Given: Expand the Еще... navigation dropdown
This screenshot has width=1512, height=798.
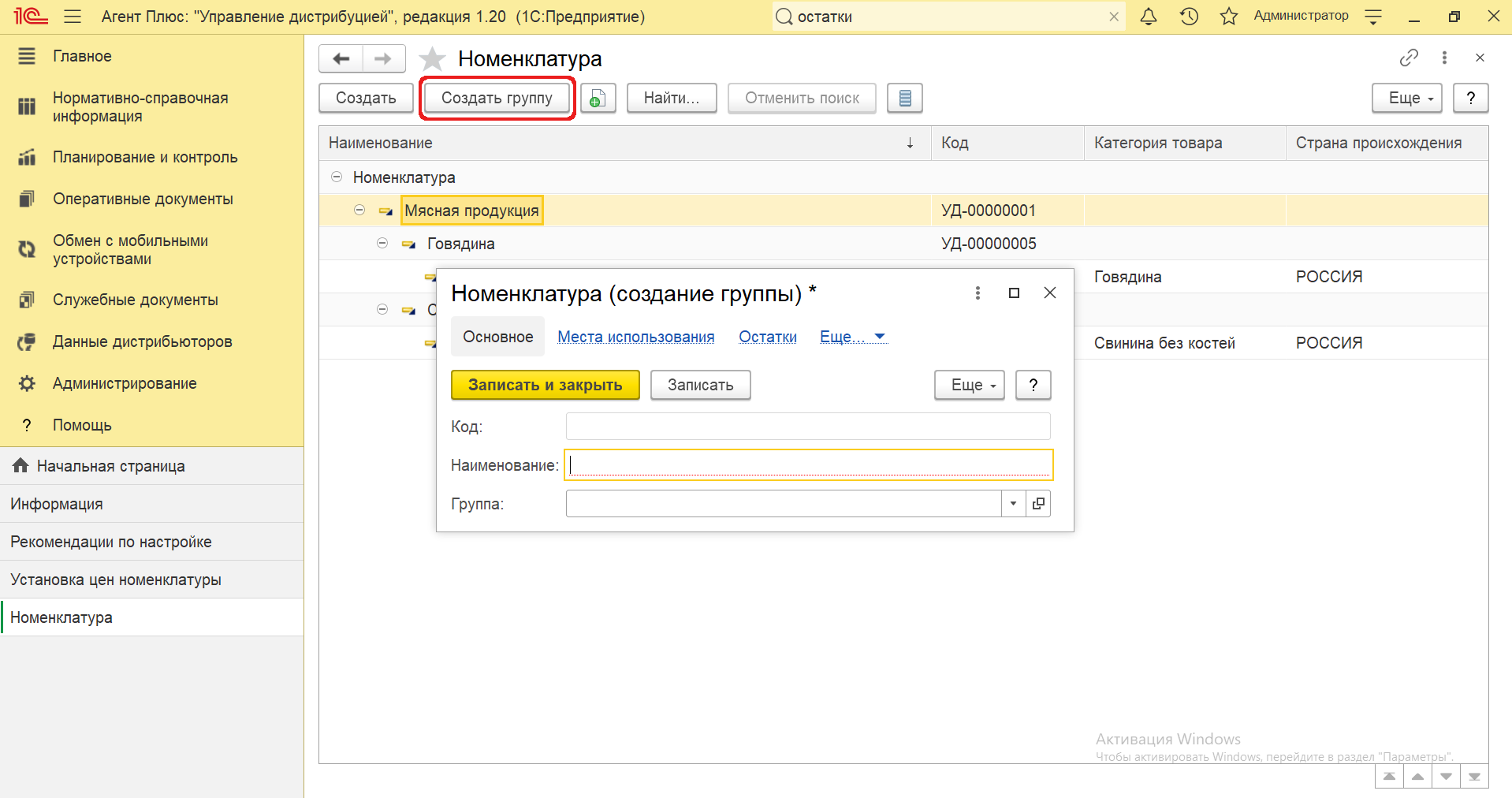Looking at the screenshot, I should (x=853, y=337).
